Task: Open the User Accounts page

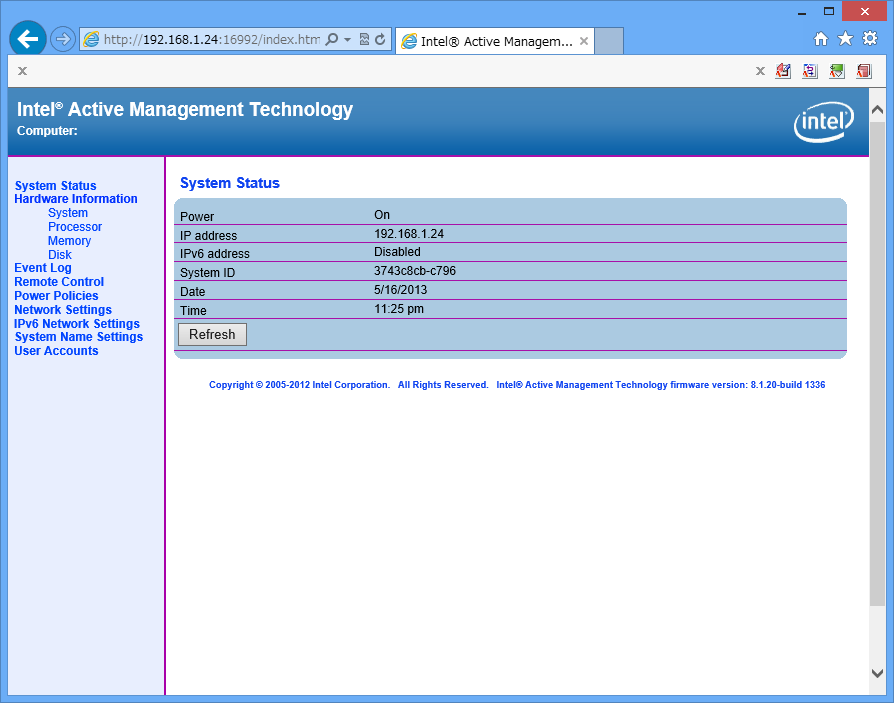Action: 56,351
